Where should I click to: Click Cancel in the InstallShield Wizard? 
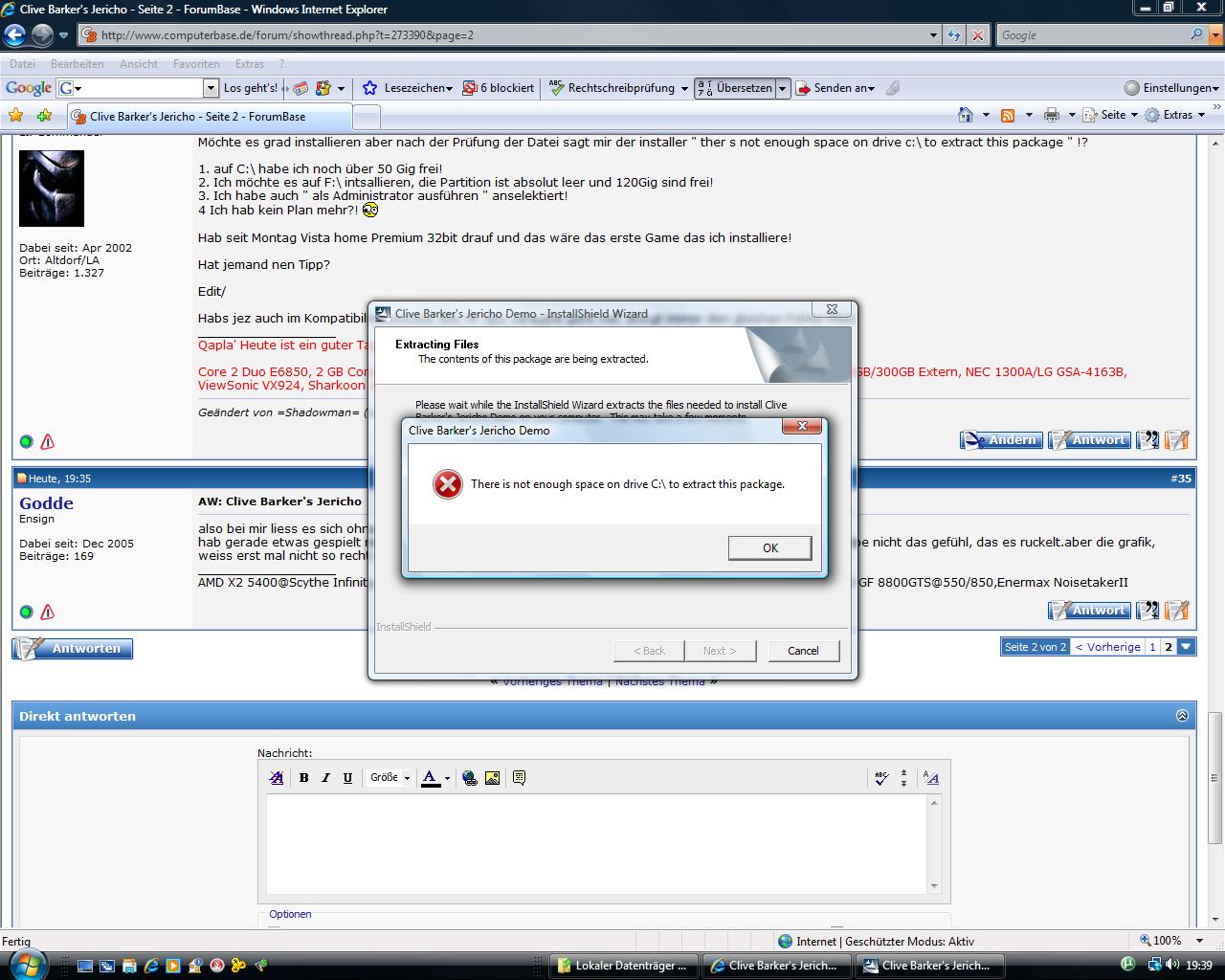(x=803, y=651)
